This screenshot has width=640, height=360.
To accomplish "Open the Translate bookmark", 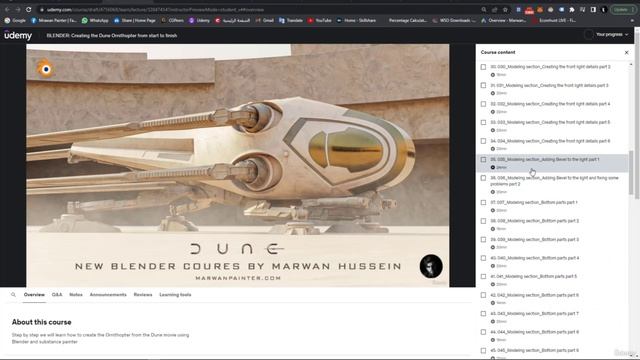I will click(x=291, y=20).
